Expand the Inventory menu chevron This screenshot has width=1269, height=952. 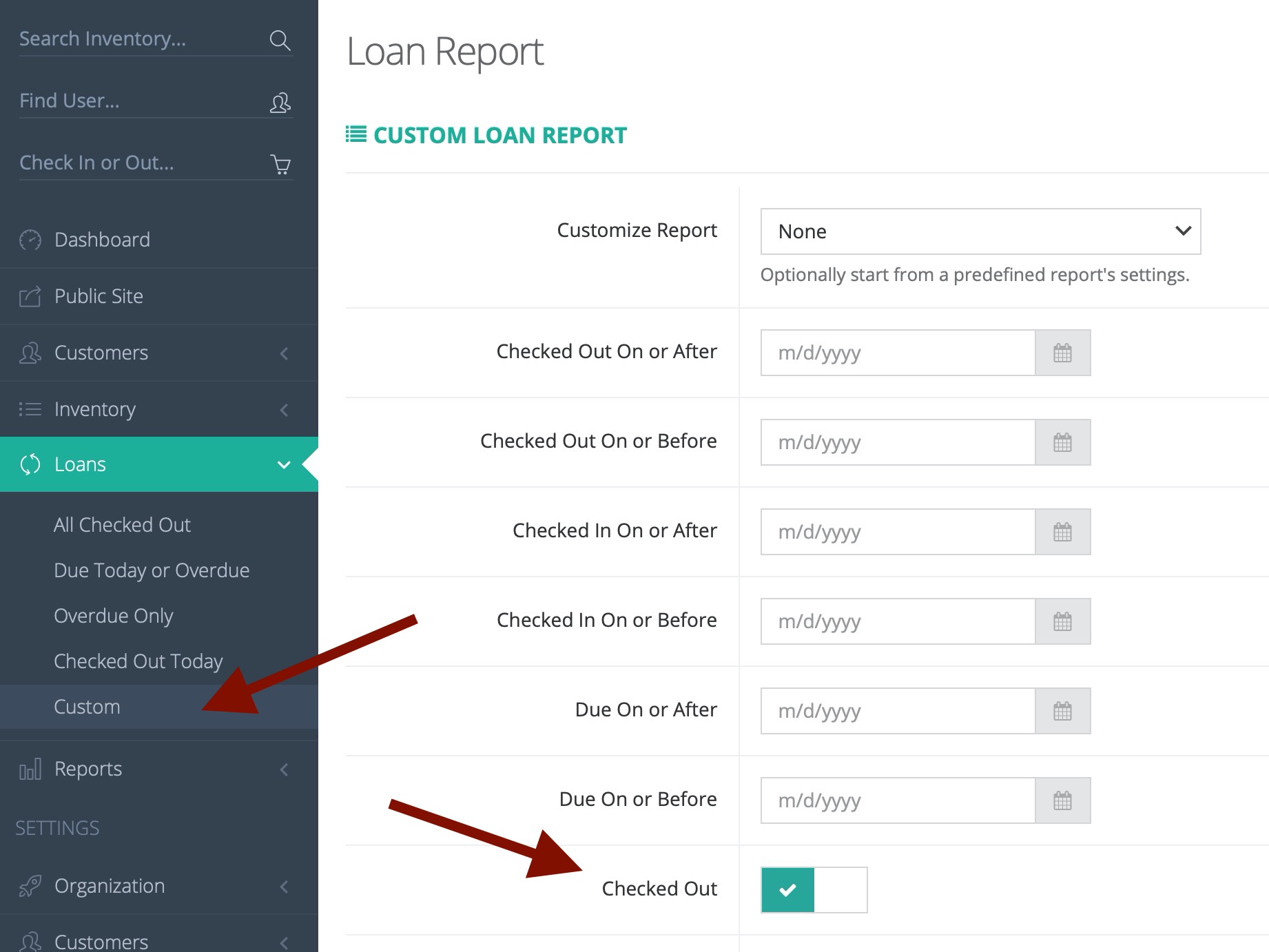pos(284,410)
